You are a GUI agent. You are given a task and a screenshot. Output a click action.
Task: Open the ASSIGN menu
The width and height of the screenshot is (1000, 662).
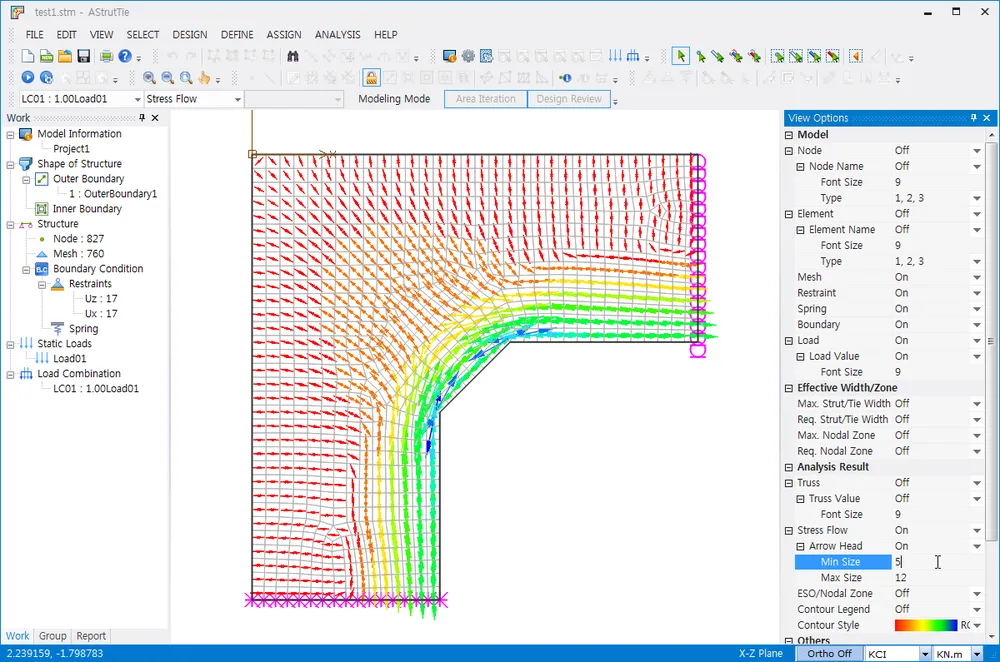tap(284, 34)
